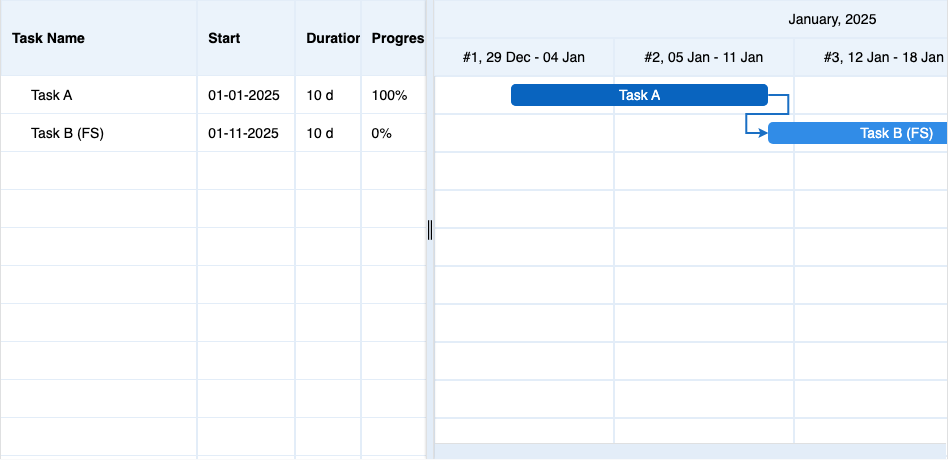Click the Start column header
The image size is (948, 460).
point(224,38)
